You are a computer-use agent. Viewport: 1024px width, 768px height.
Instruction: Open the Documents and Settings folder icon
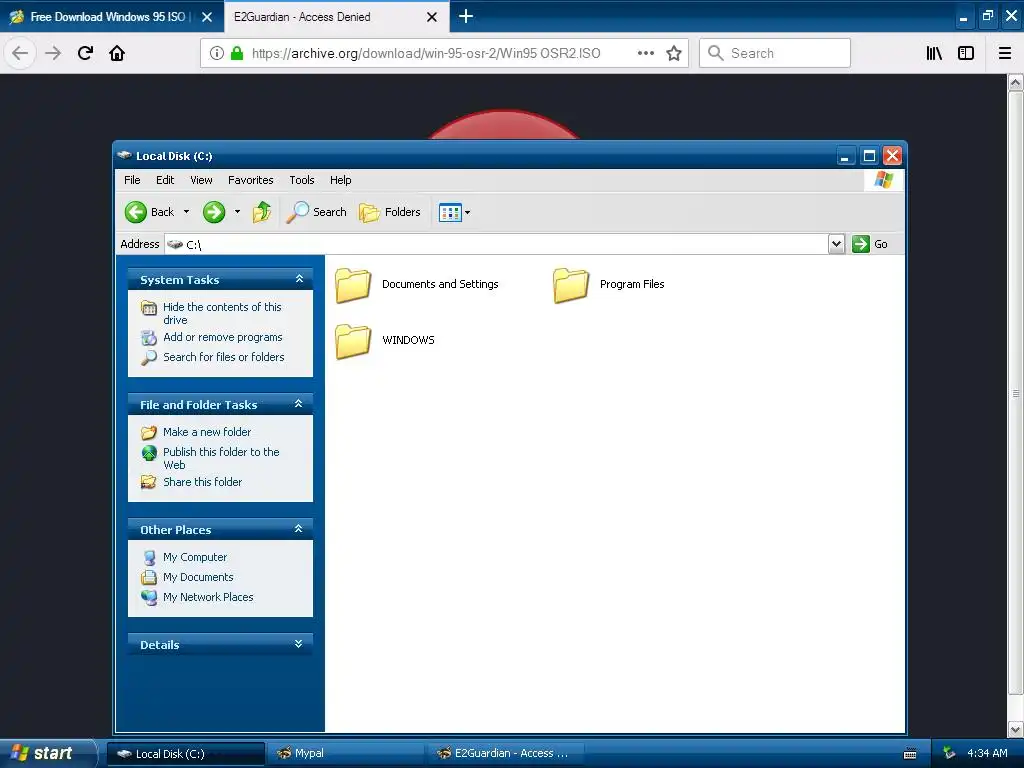click(353, 285)
